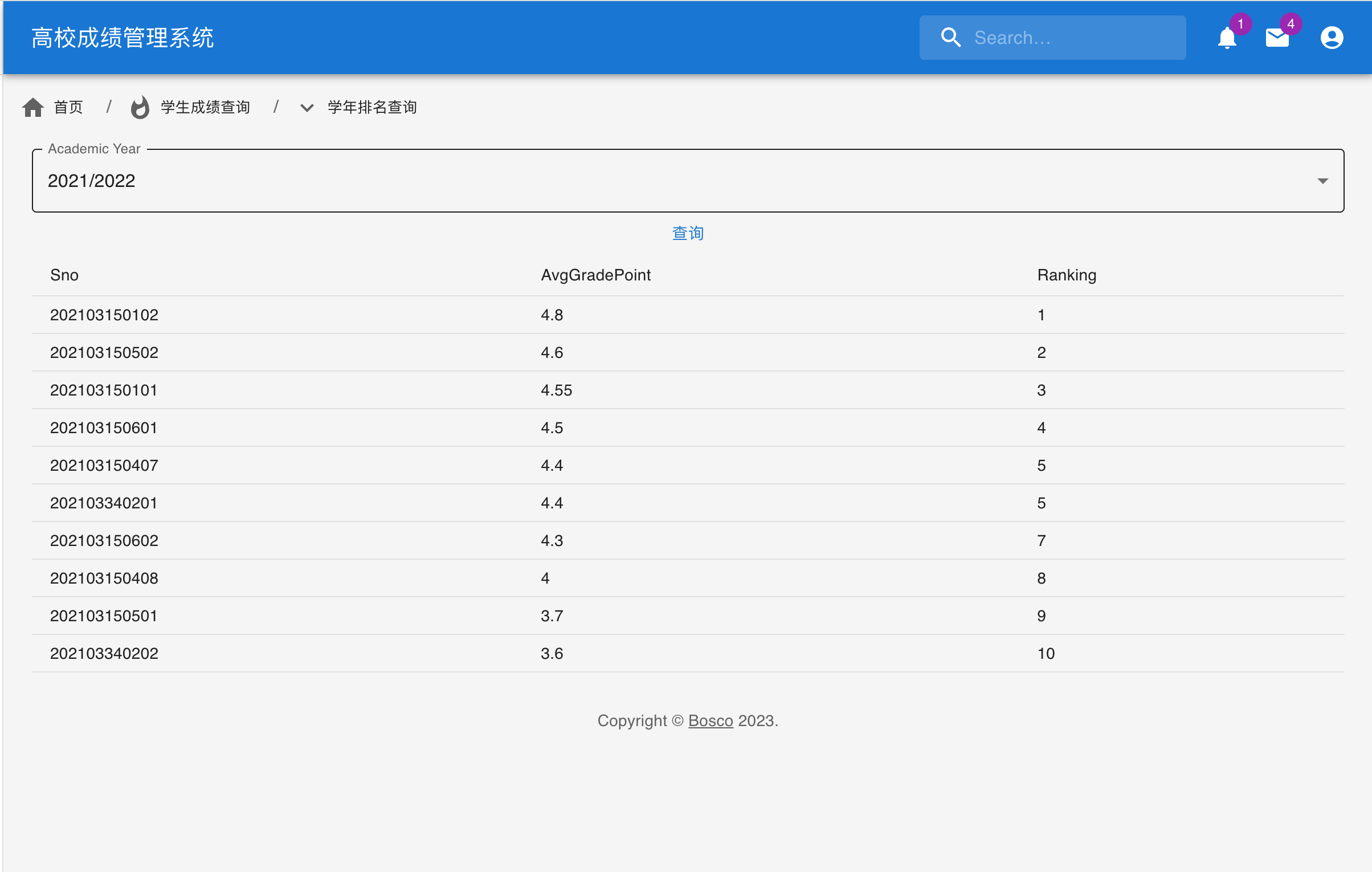Viewport: 1372px width, 872px height.
Task: Click the AvgGradePoint column header
Action: point(595,275)
